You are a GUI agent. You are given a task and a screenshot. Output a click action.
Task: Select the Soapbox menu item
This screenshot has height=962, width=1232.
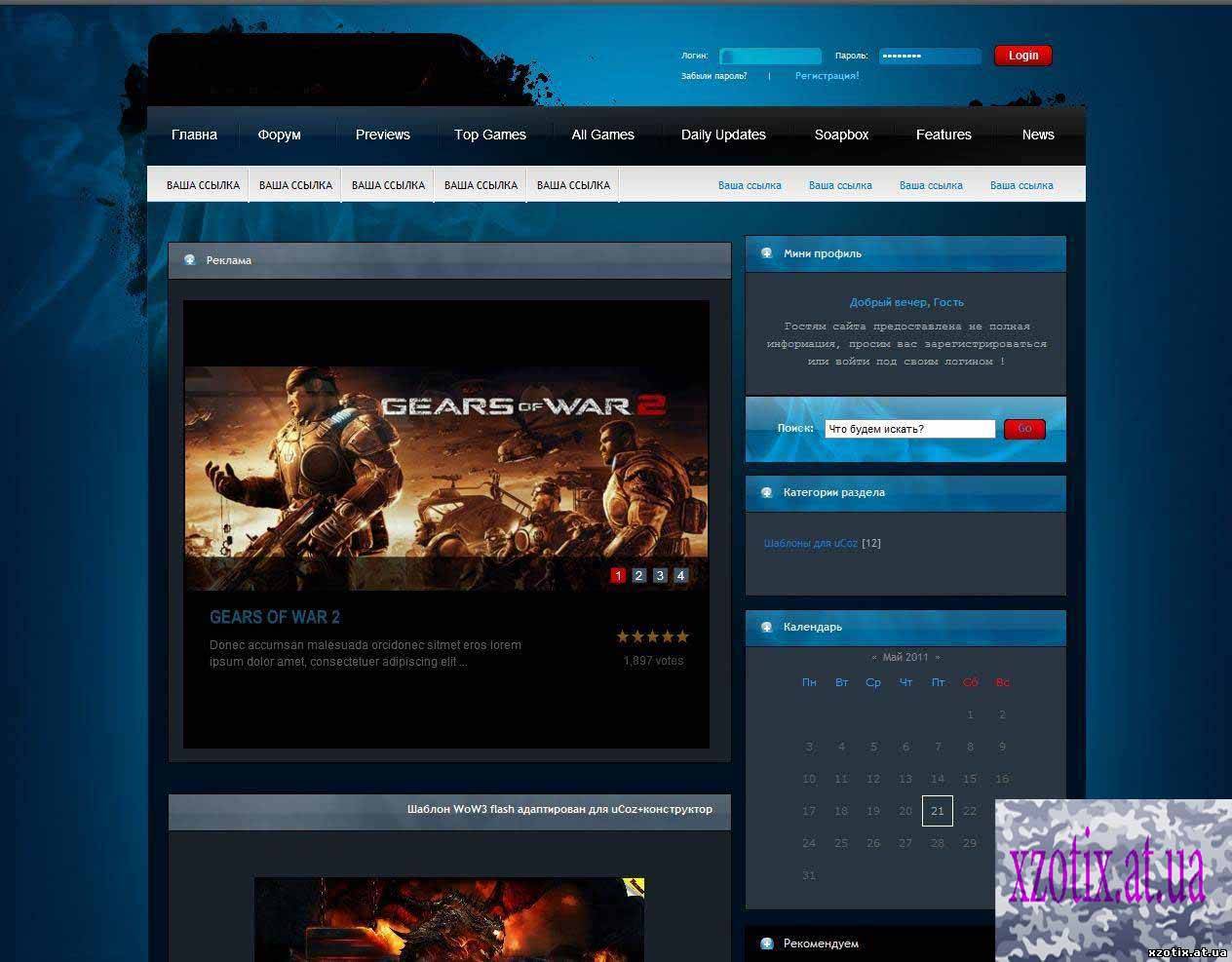[x=841, y=135]
